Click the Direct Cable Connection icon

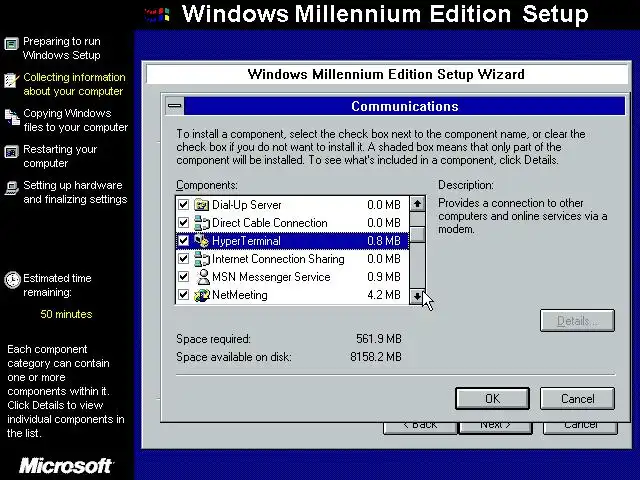click(202, 223)
